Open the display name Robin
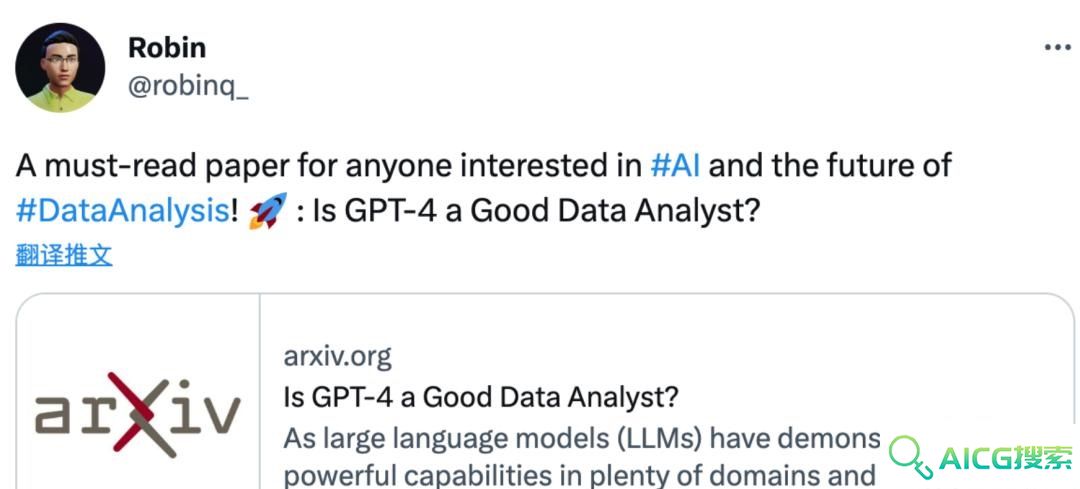Image resolution: width=1080 pixels, height=489 pixels. point(167,48)
